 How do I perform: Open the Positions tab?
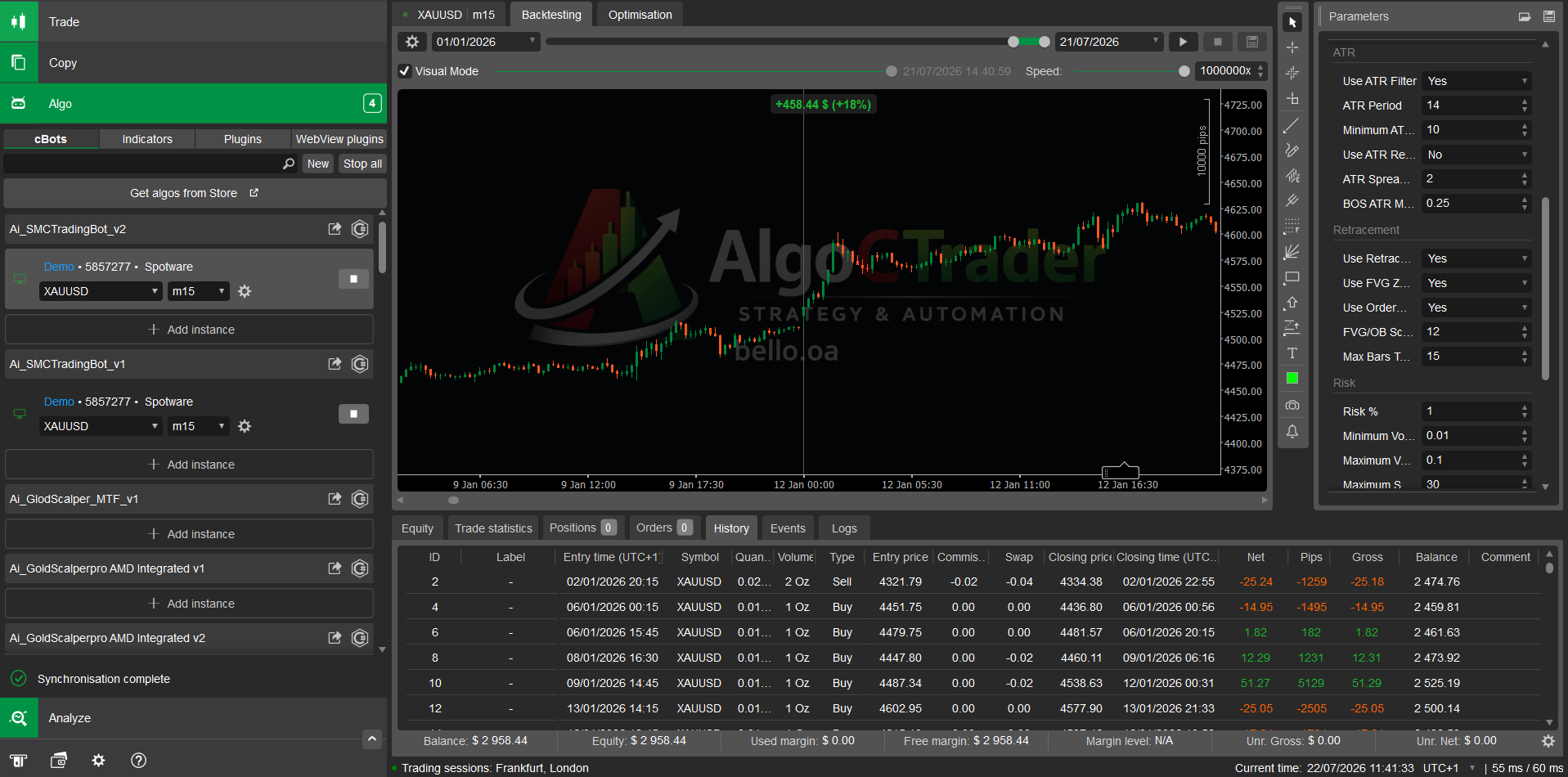point(583,528)
